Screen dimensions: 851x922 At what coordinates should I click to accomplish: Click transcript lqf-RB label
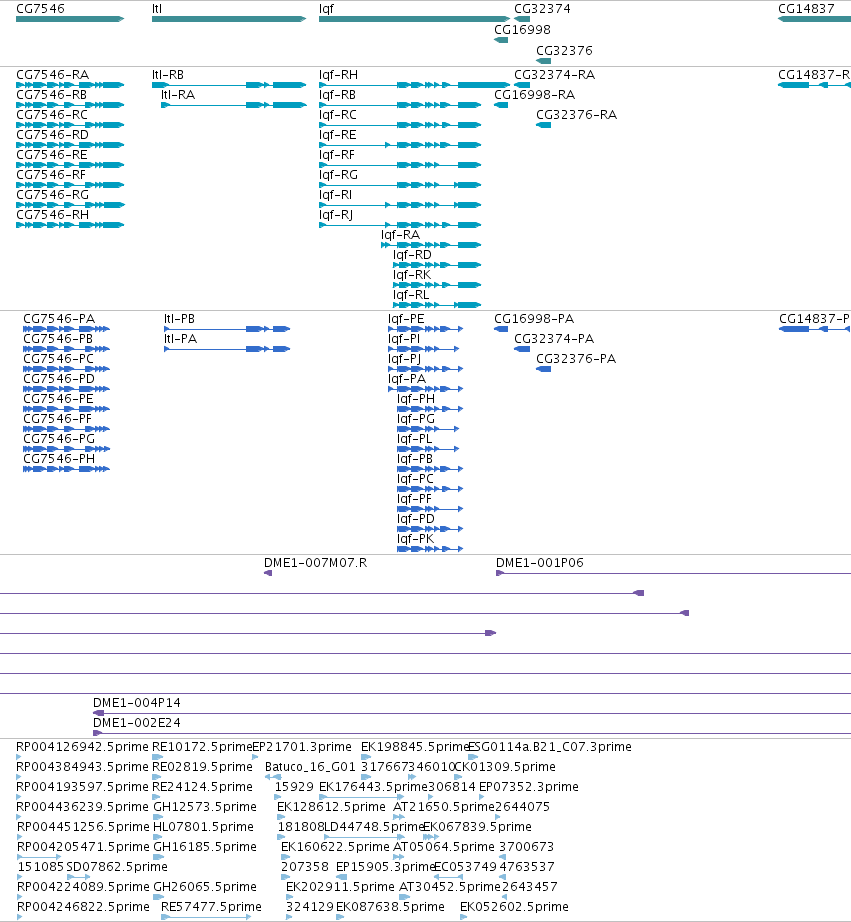[337, 95]
